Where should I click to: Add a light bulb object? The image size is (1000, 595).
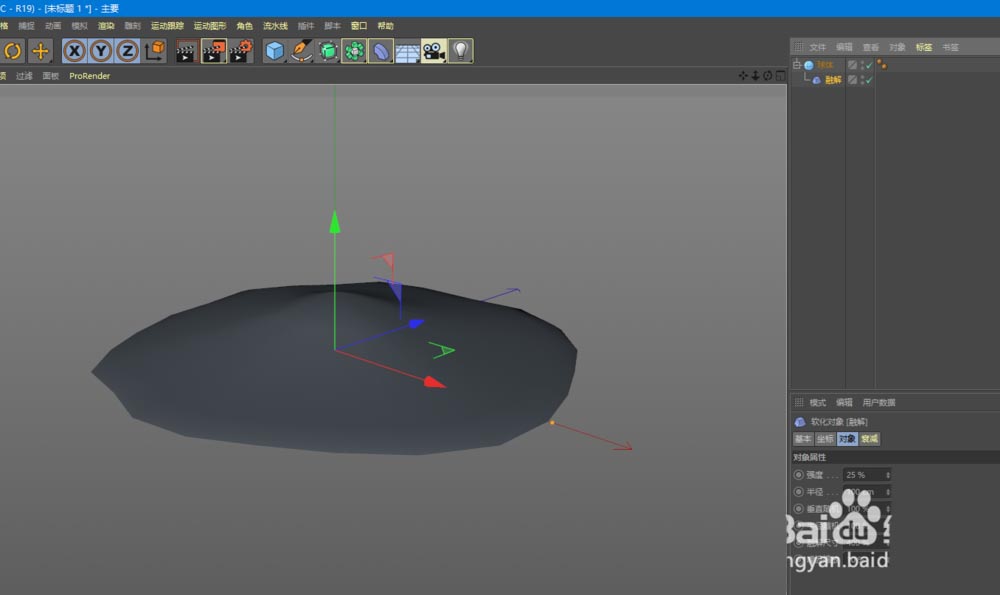[x=460, y=51]
